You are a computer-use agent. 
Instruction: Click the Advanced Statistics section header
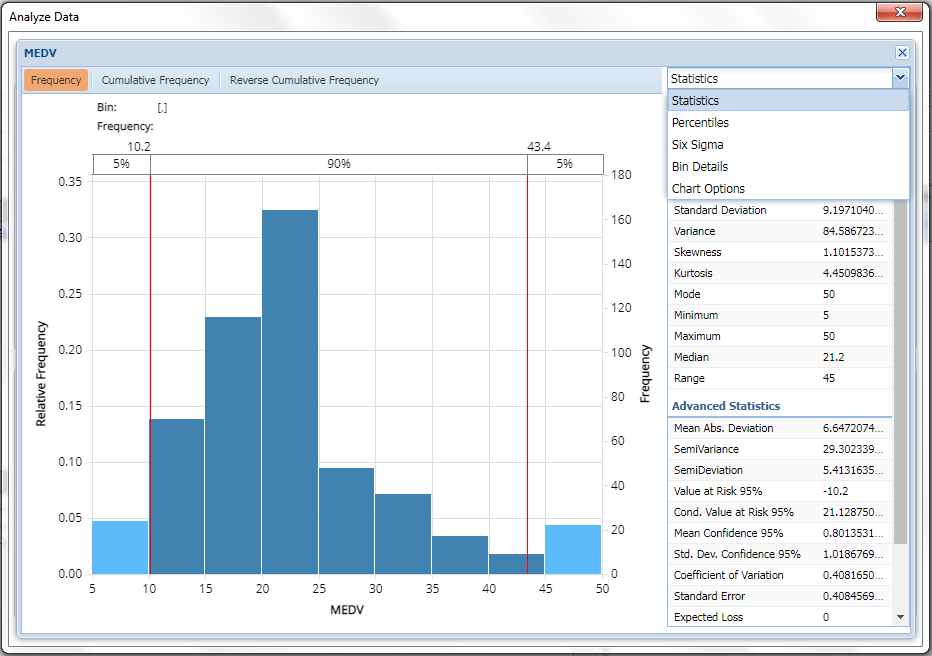point(725,406)
